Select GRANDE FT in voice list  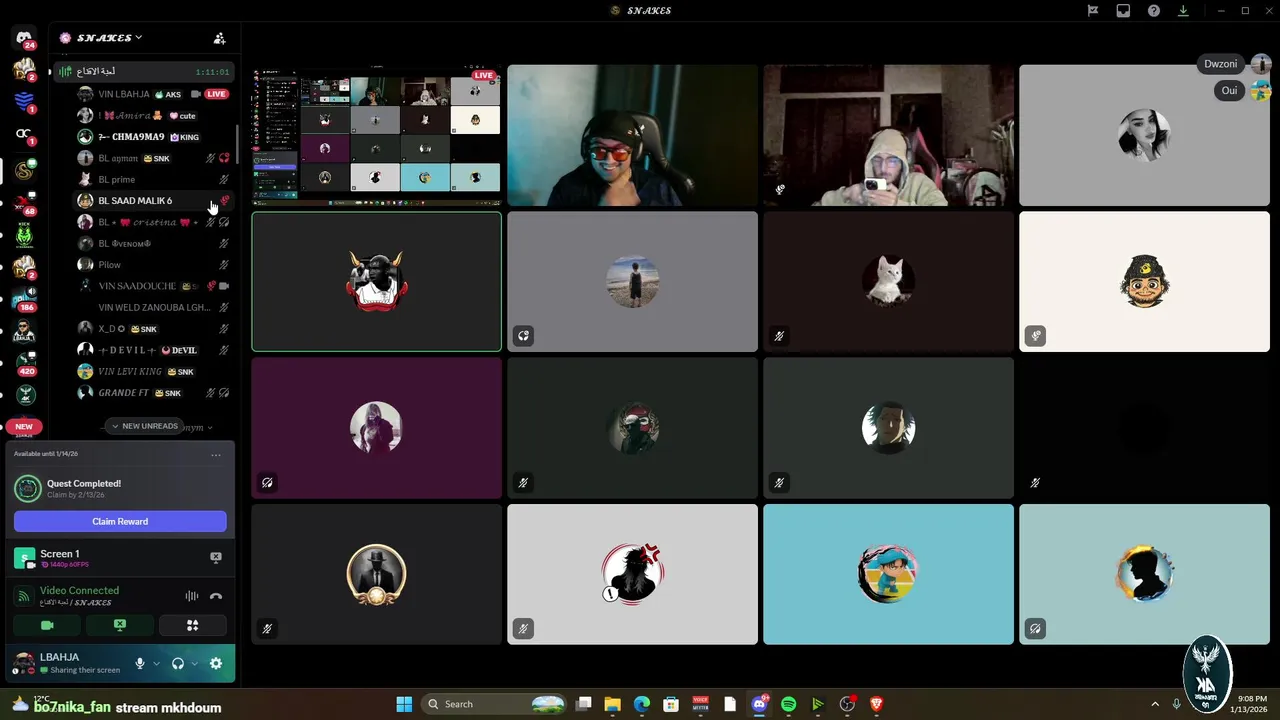155,393
